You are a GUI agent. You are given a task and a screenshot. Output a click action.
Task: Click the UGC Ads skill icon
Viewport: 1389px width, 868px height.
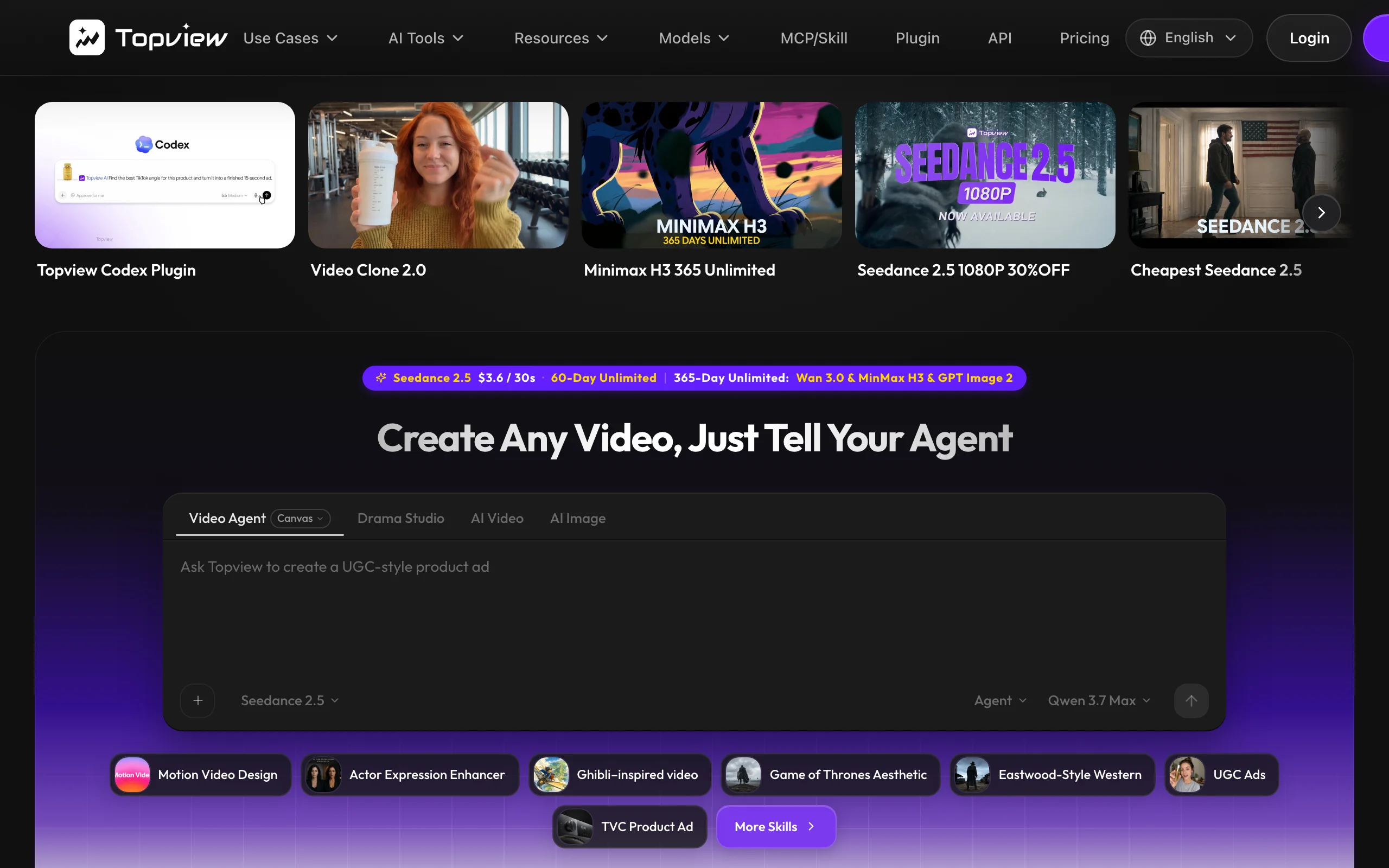pyautogui.click(x=1187, y=775)
